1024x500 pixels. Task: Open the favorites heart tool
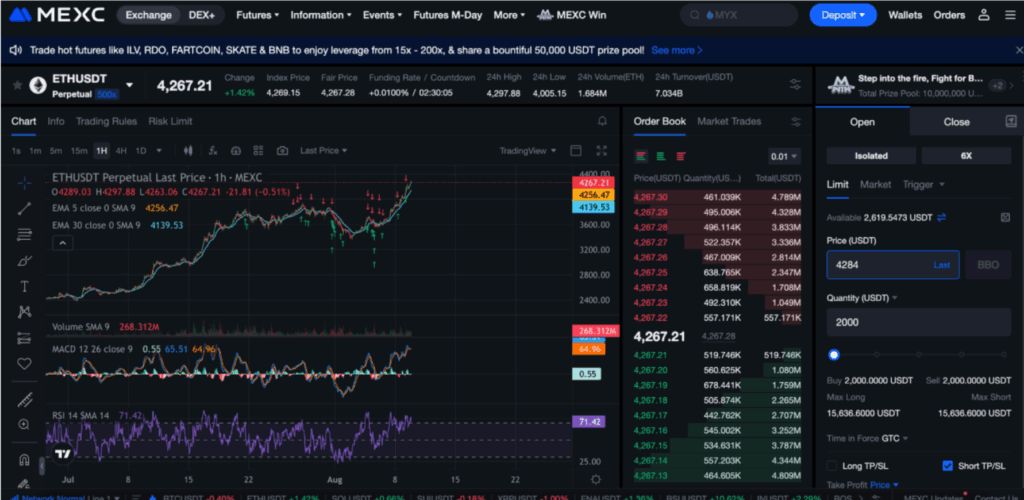pos(24,364)
